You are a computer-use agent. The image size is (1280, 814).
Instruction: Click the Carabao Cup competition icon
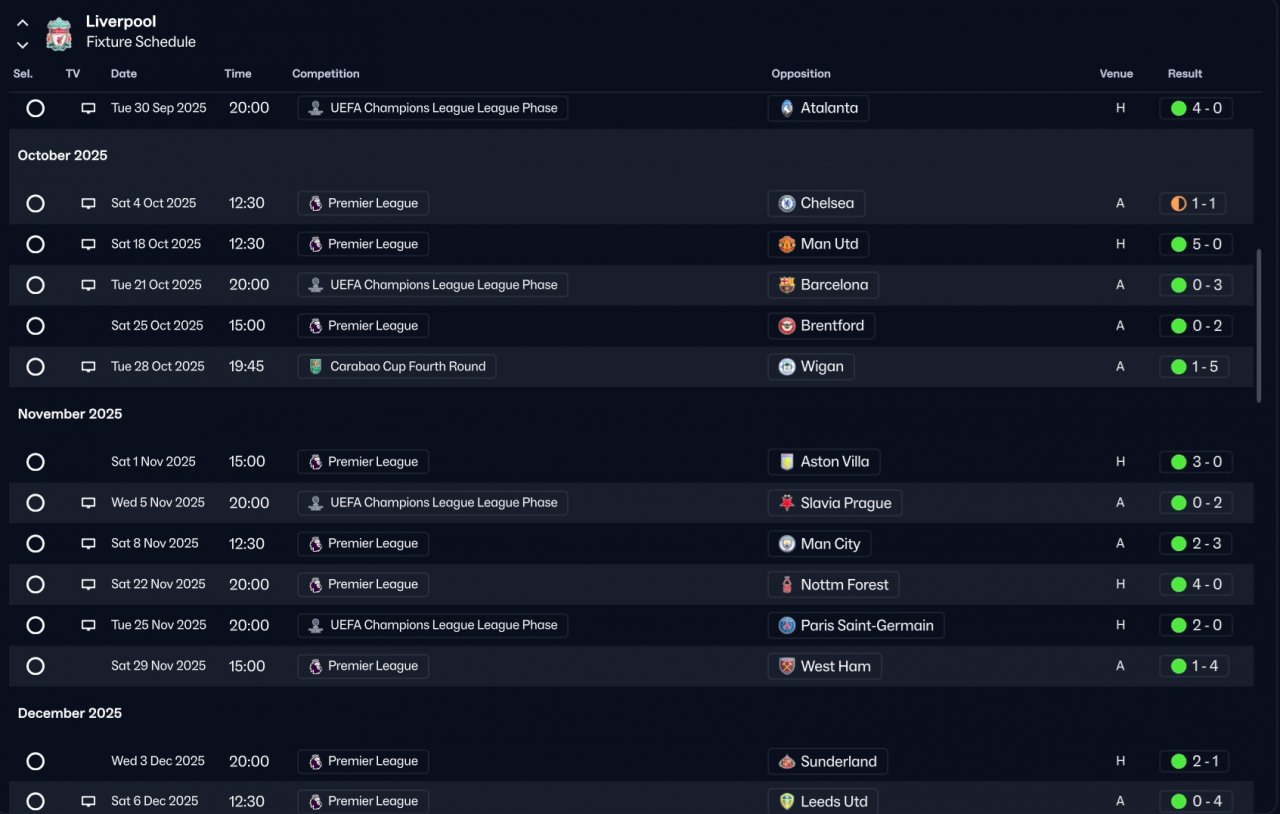(x=316, y=367)
